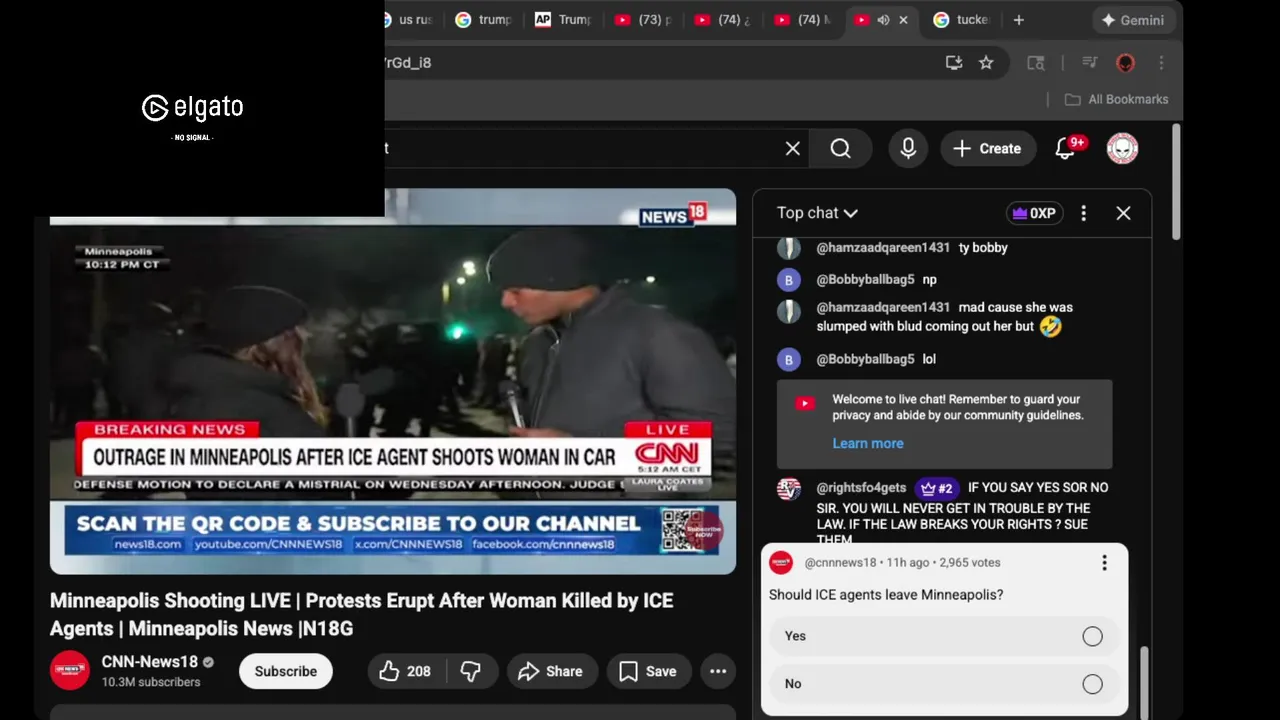Open YouTube account avatar menu
The height and width of the screenshot is (720, 1280).
[1123, 148]
